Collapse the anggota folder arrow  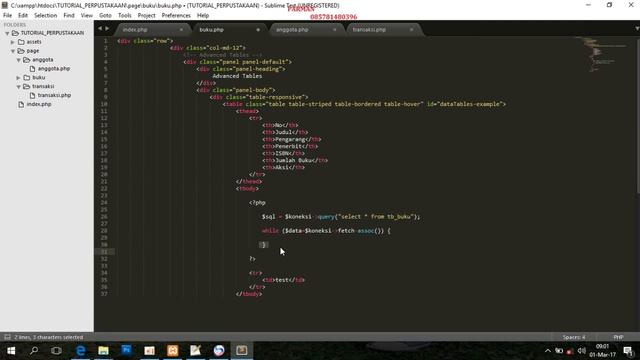click(18, 60)
